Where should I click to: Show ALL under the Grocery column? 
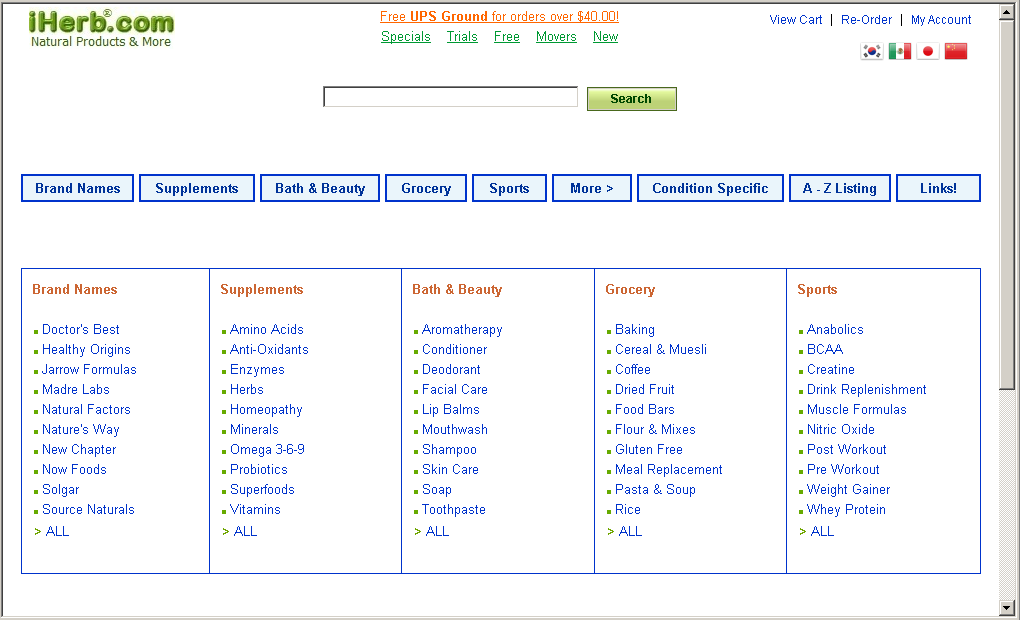point(630,531)
